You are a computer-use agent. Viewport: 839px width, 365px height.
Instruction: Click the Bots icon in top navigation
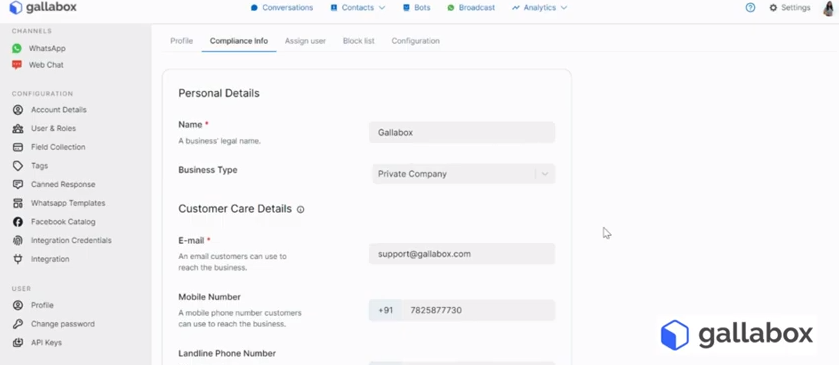(x=407, y=8)
